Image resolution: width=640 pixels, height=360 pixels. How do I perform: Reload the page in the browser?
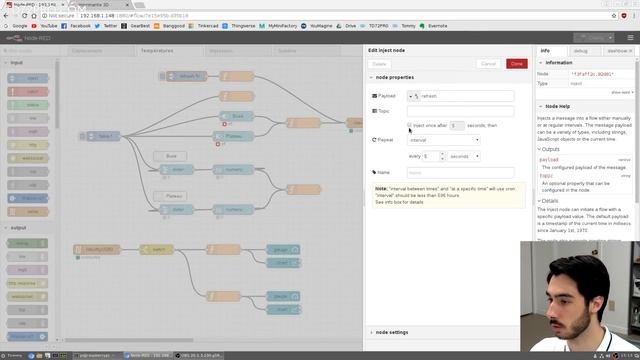pyautogui.click(x=24, y=16)
